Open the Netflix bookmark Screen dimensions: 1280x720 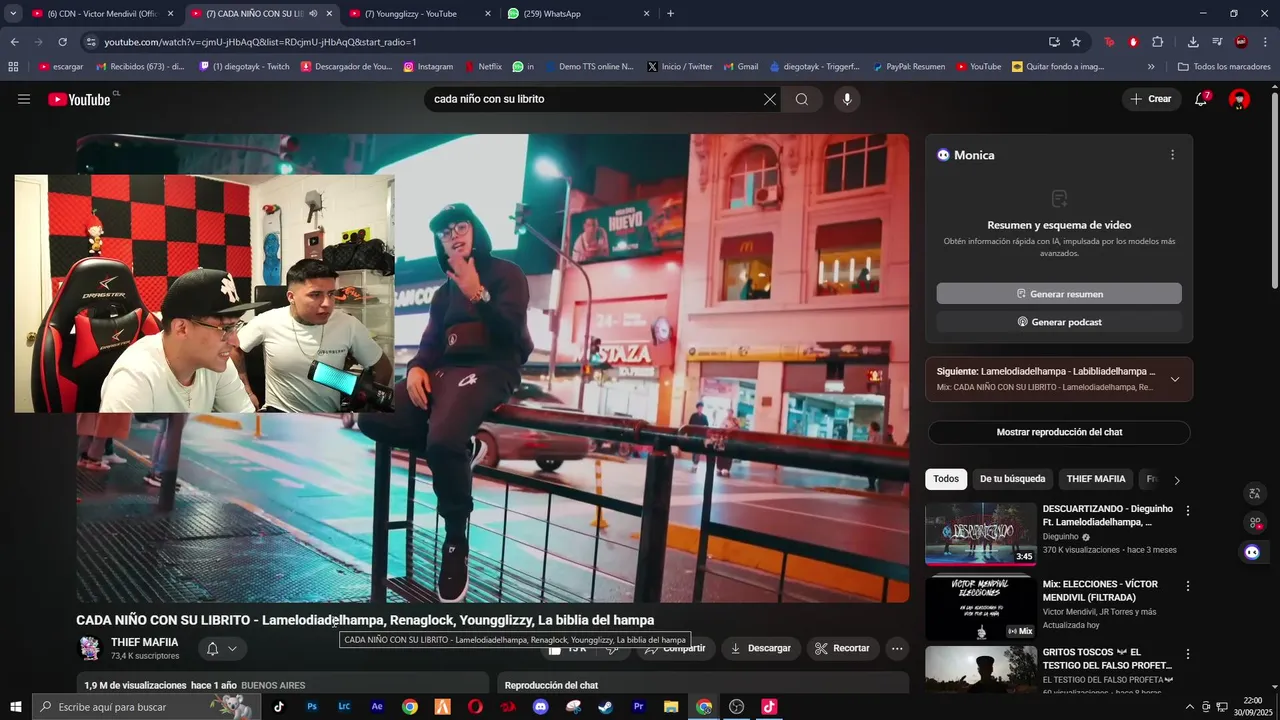[x=483, y=67]
